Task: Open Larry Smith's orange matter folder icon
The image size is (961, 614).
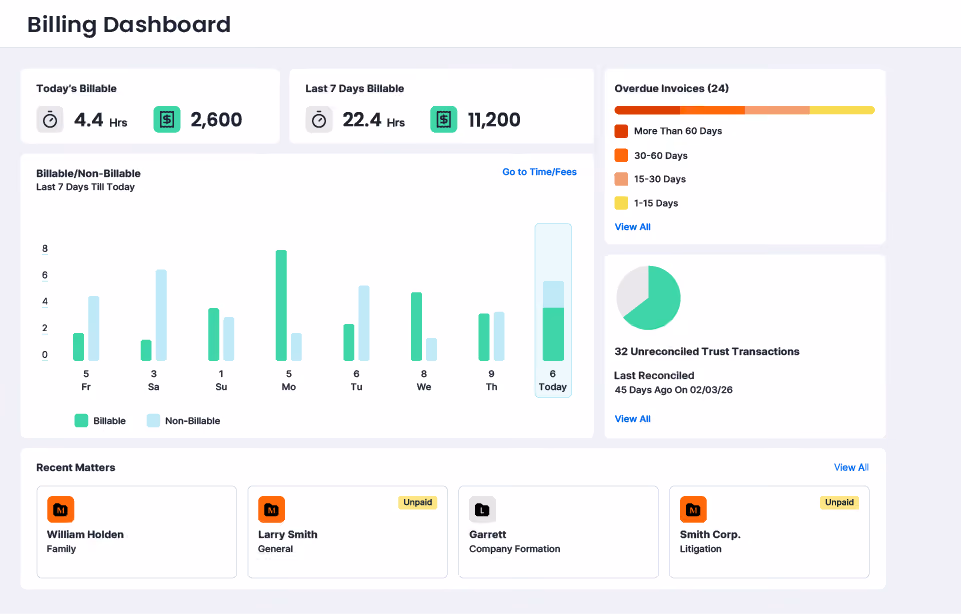Action: coord(272,509)
